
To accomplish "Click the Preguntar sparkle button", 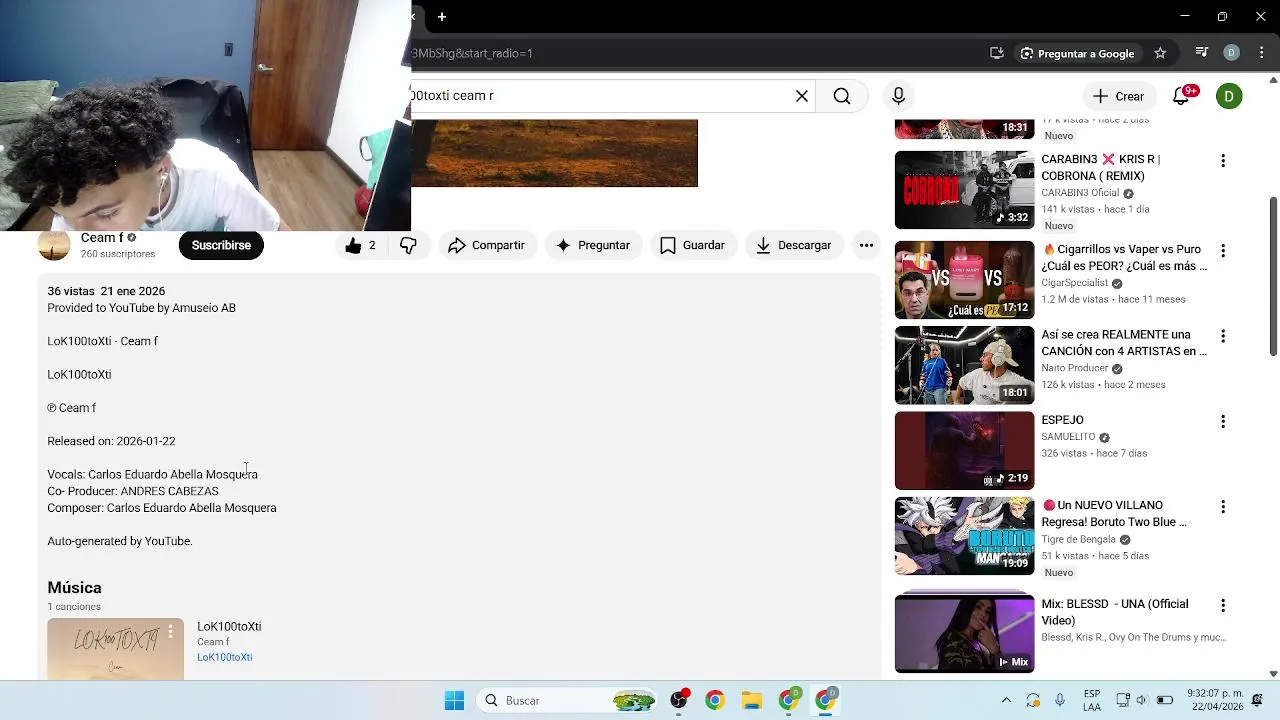I will 593,245.
